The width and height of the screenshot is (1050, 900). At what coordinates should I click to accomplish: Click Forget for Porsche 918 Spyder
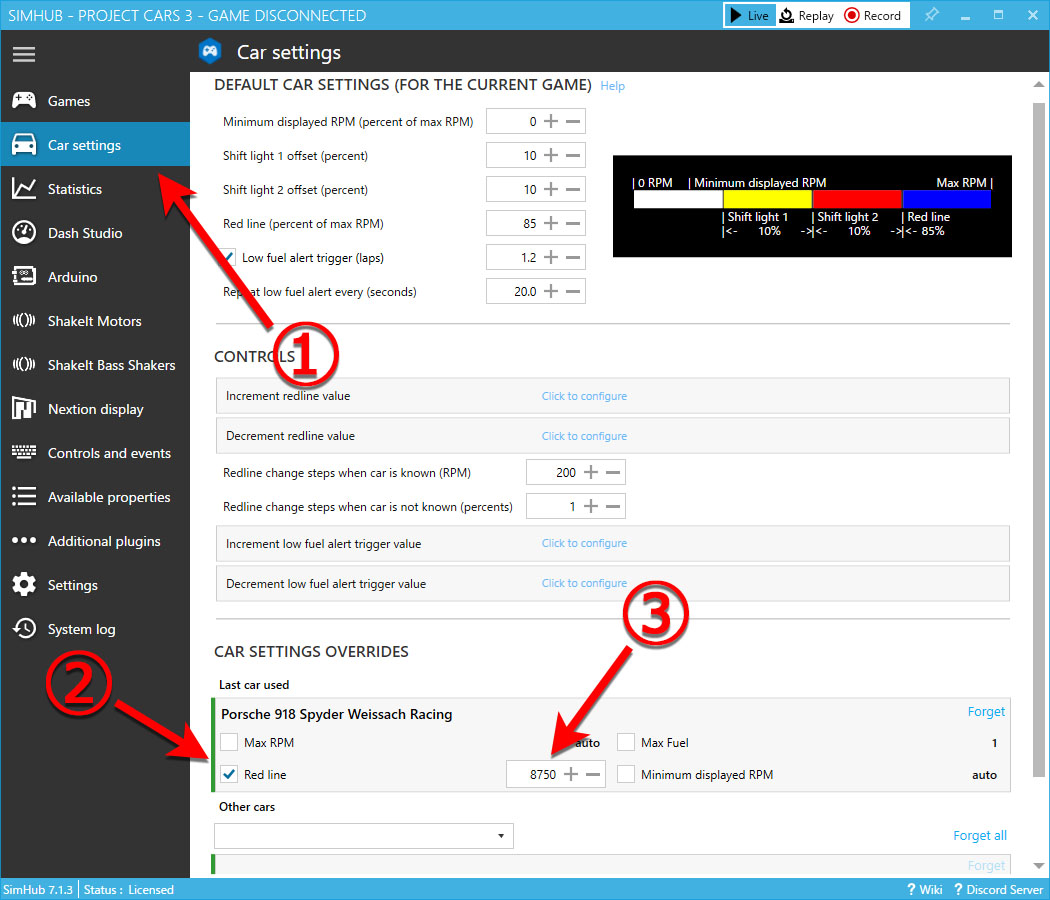[x=985, y=712]
